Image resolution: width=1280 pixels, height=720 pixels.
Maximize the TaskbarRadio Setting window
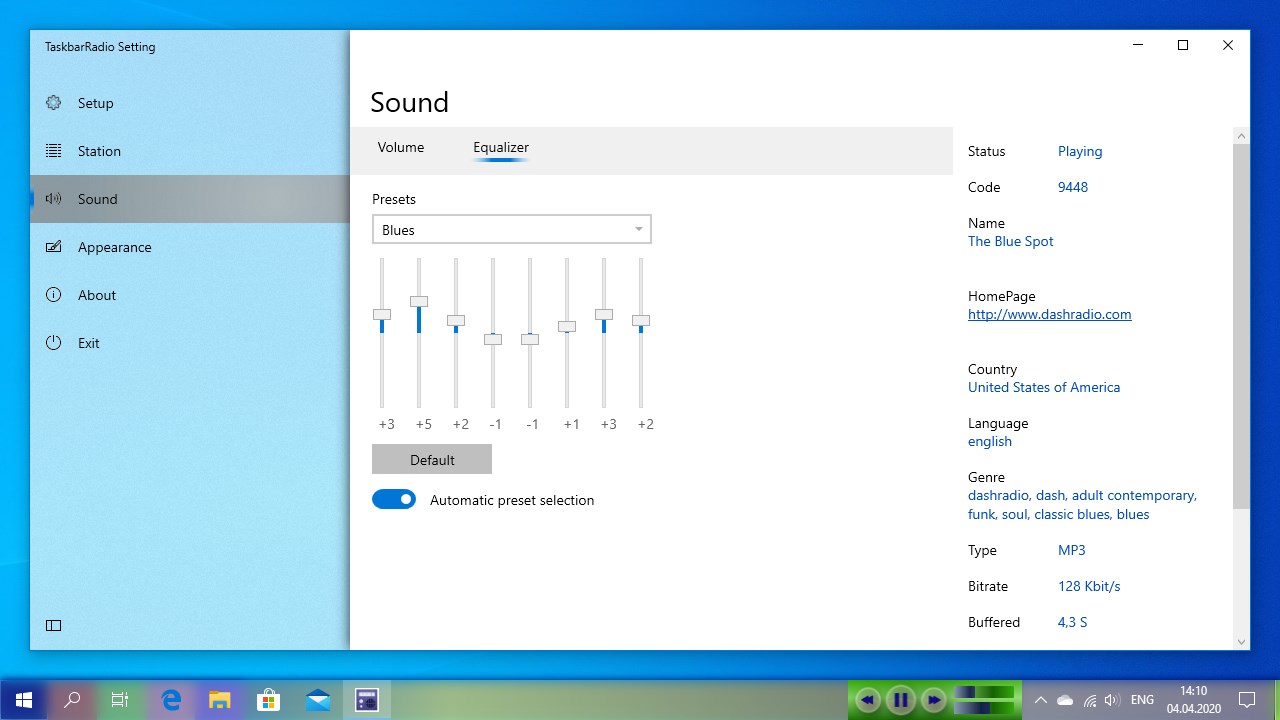1183,45
